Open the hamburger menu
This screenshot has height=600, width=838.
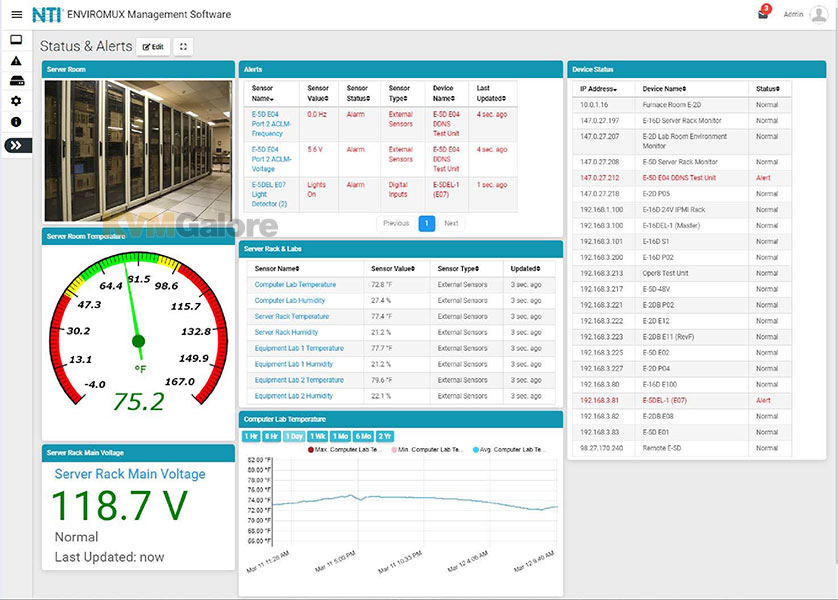point(17,14)
